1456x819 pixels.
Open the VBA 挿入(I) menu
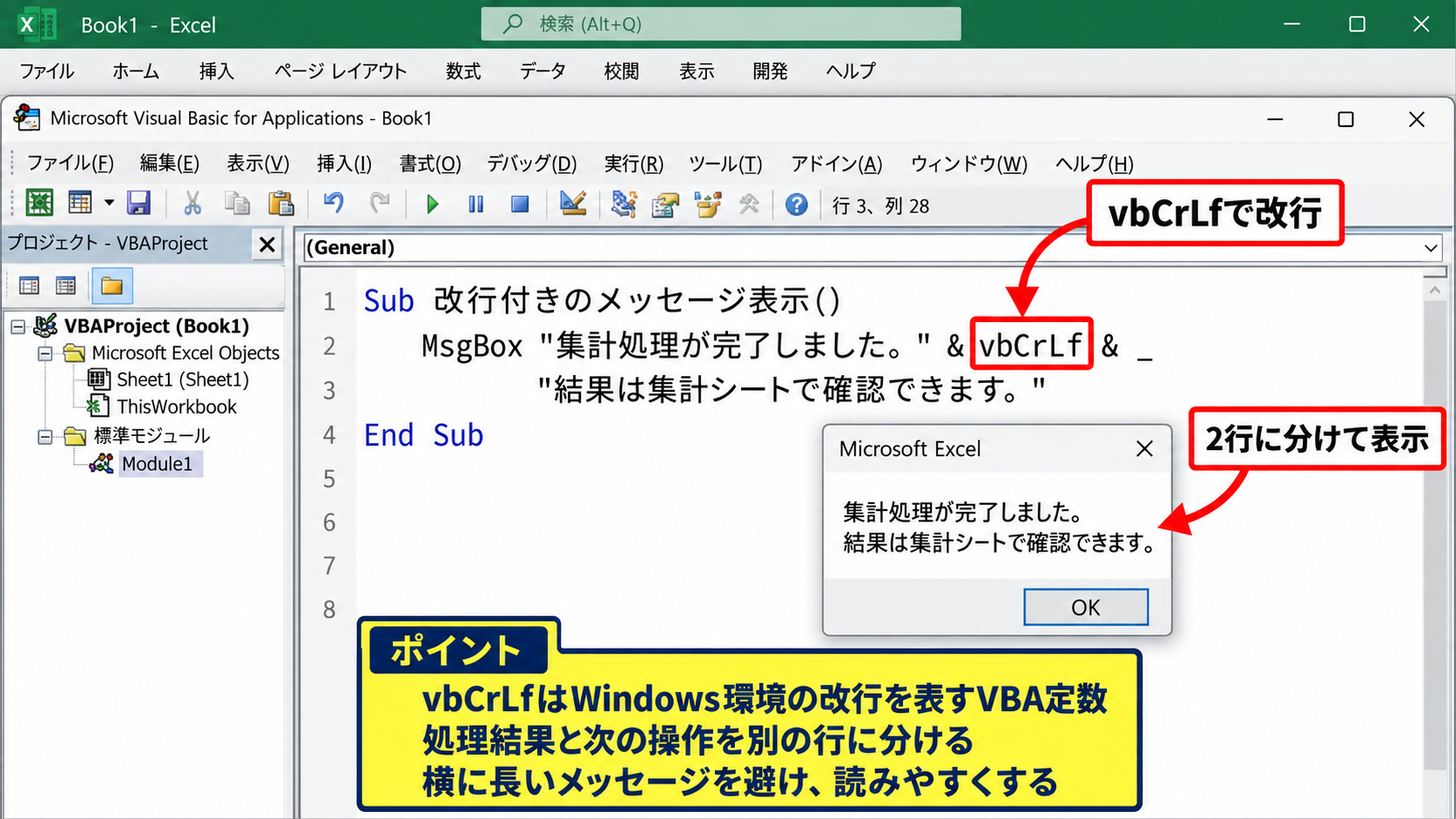coord(344,164)
